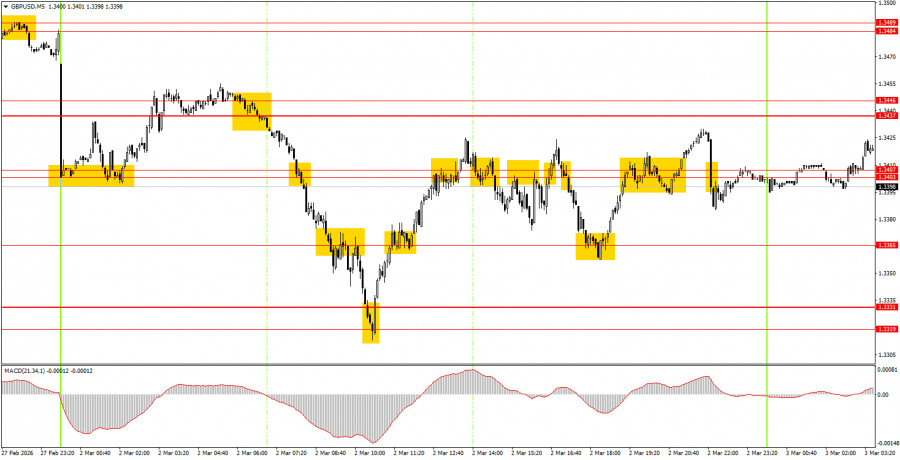Click the 2 Mar 14:00 time axis label
The image size is (900, 460).
(x=488, y=453)
